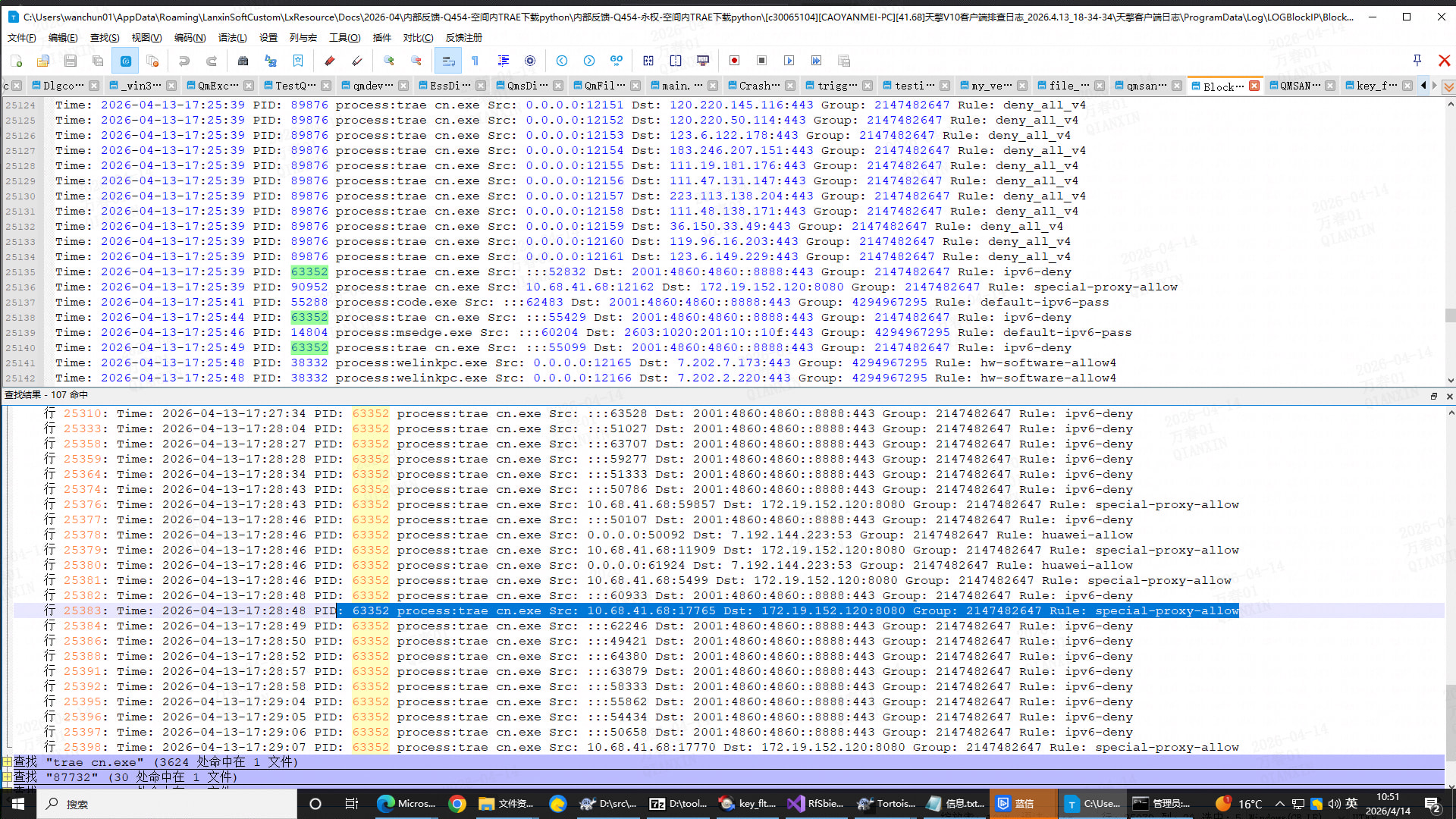Image resolution: width=1456 pixels, height=819 pixels.
Task: Undo the last edit in the toolbar
Action: click(x=184, y=61)
